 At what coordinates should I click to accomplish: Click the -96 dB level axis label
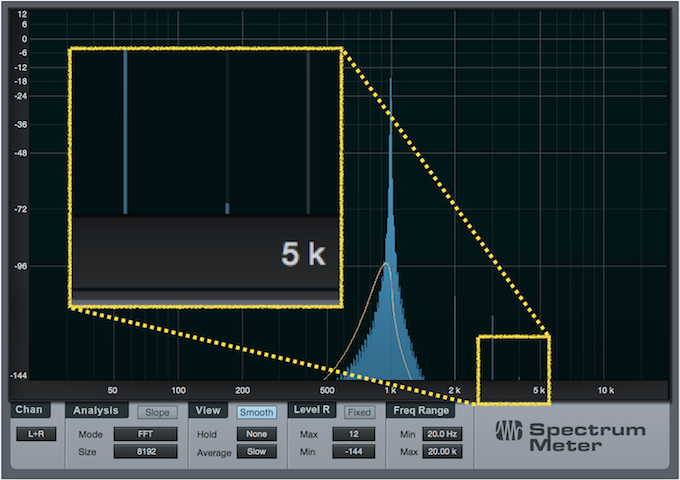tap(20, 266)
